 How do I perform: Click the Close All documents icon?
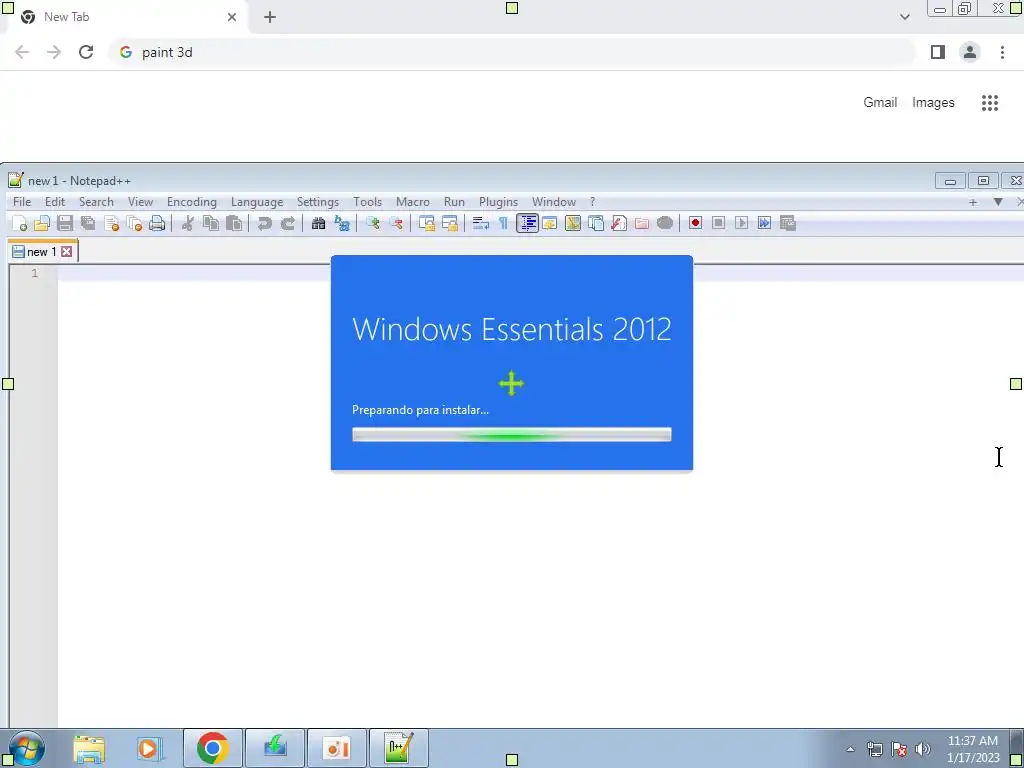[134, 223]
